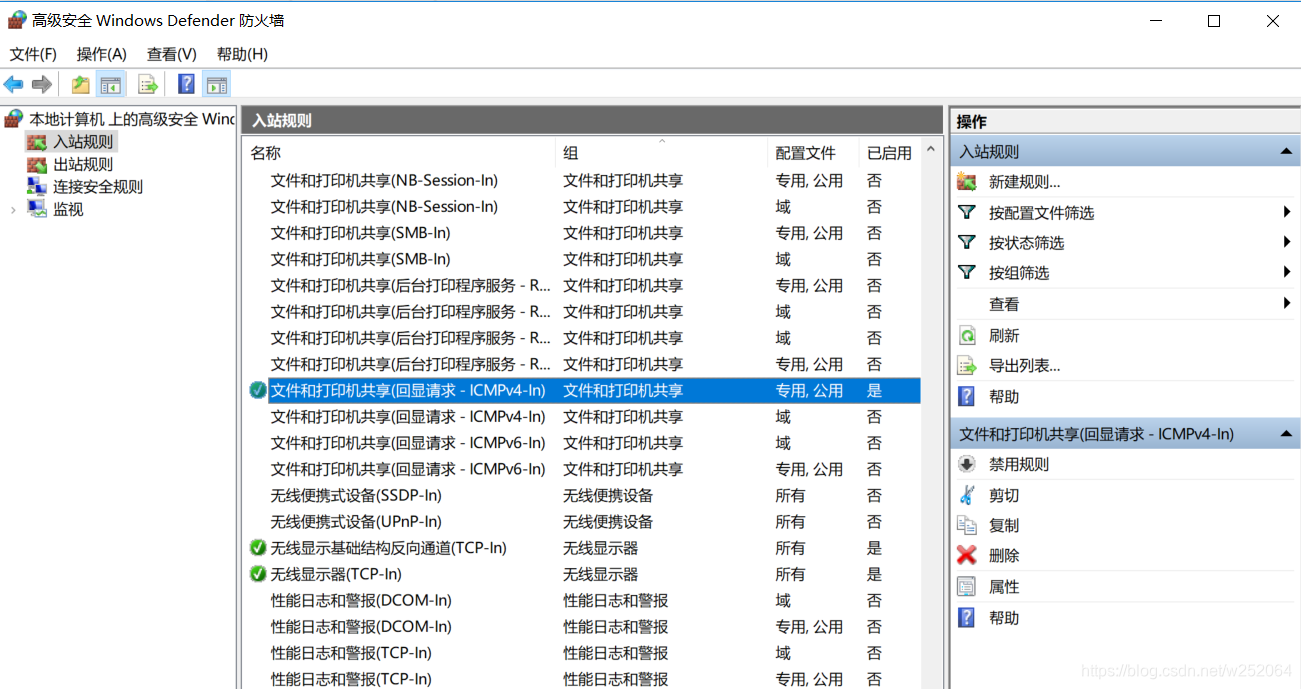Click the green check icon on 无线显示器(TCP-In)
Screen dimensions: 1301x689
258,574
